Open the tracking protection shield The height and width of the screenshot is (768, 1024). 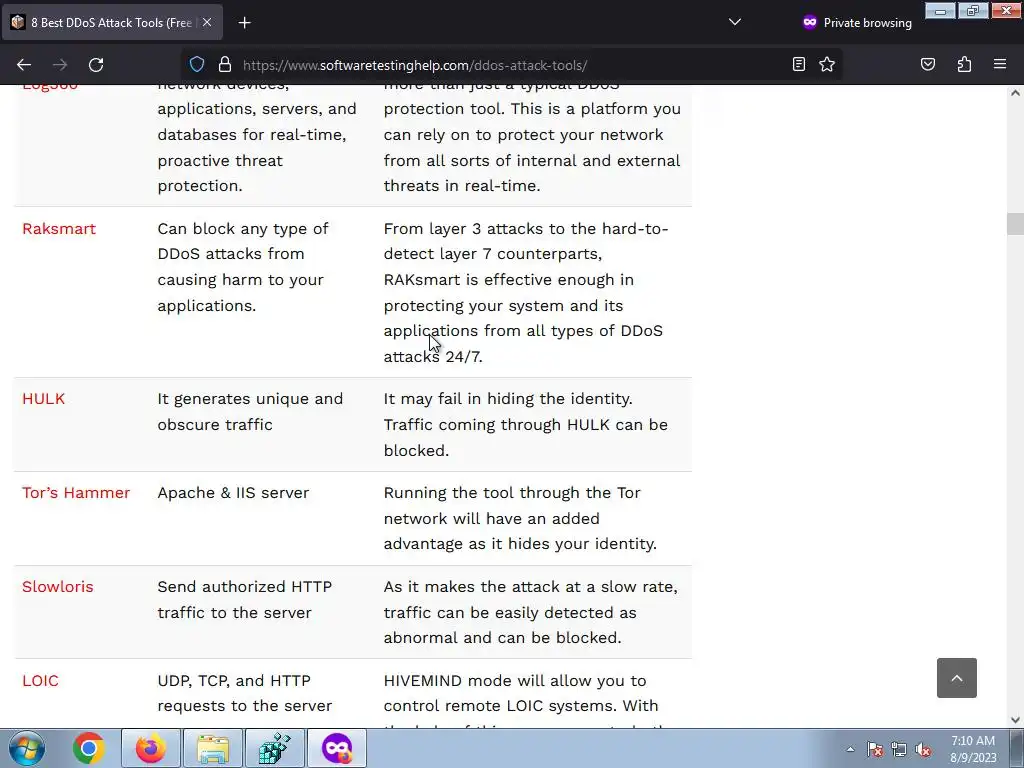[x=197, y=65]
